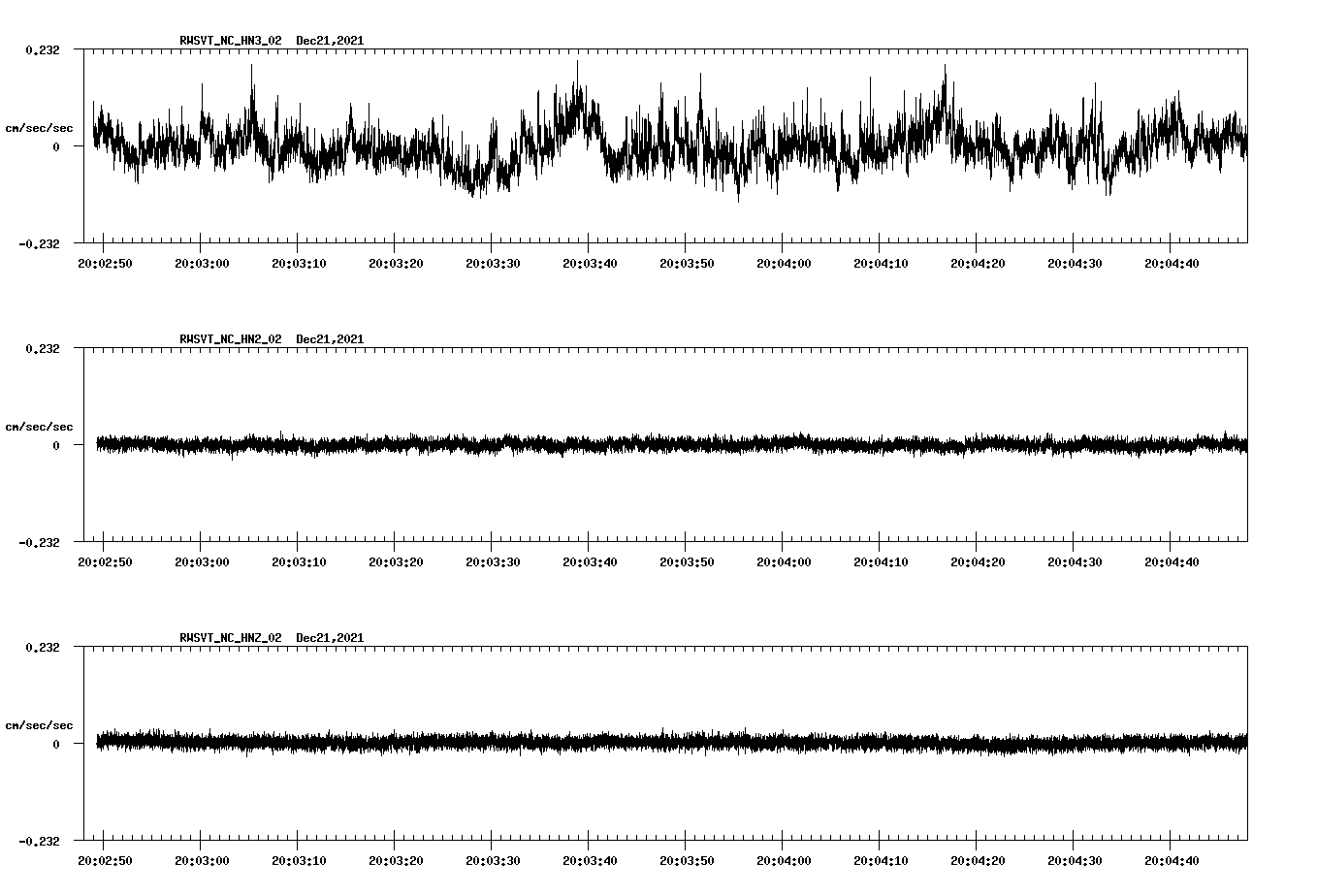
Task: Click the -0.232 lower limit on HNZ plot
Action: click(39, 841)
